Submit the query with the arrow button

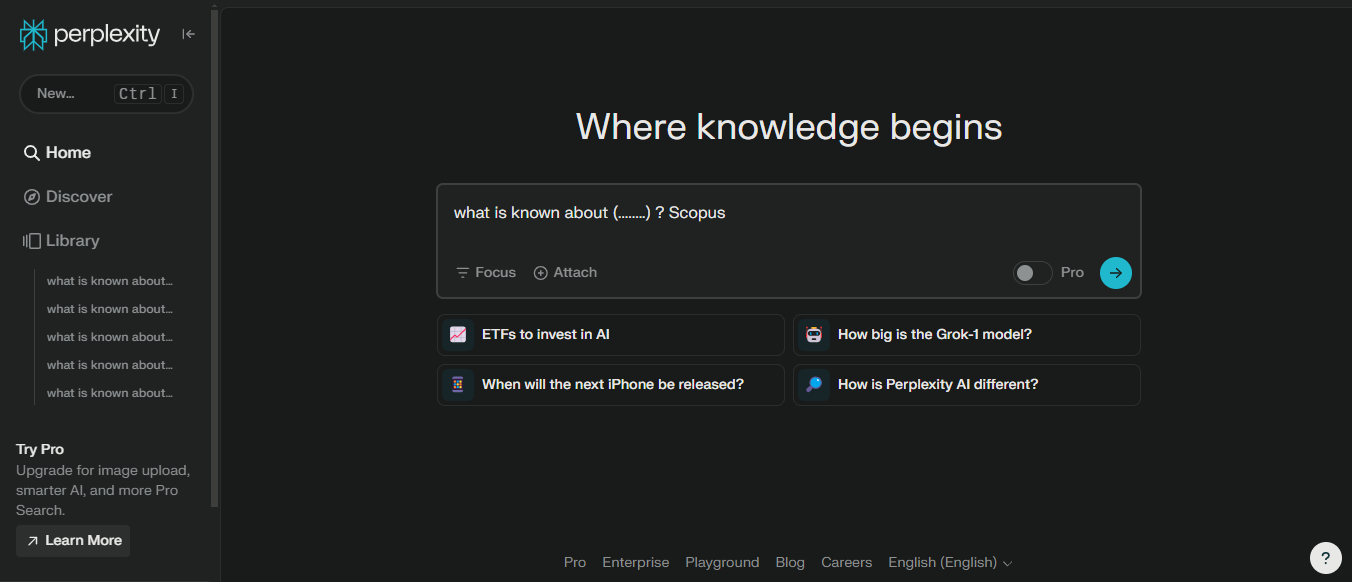point(1116,273)
